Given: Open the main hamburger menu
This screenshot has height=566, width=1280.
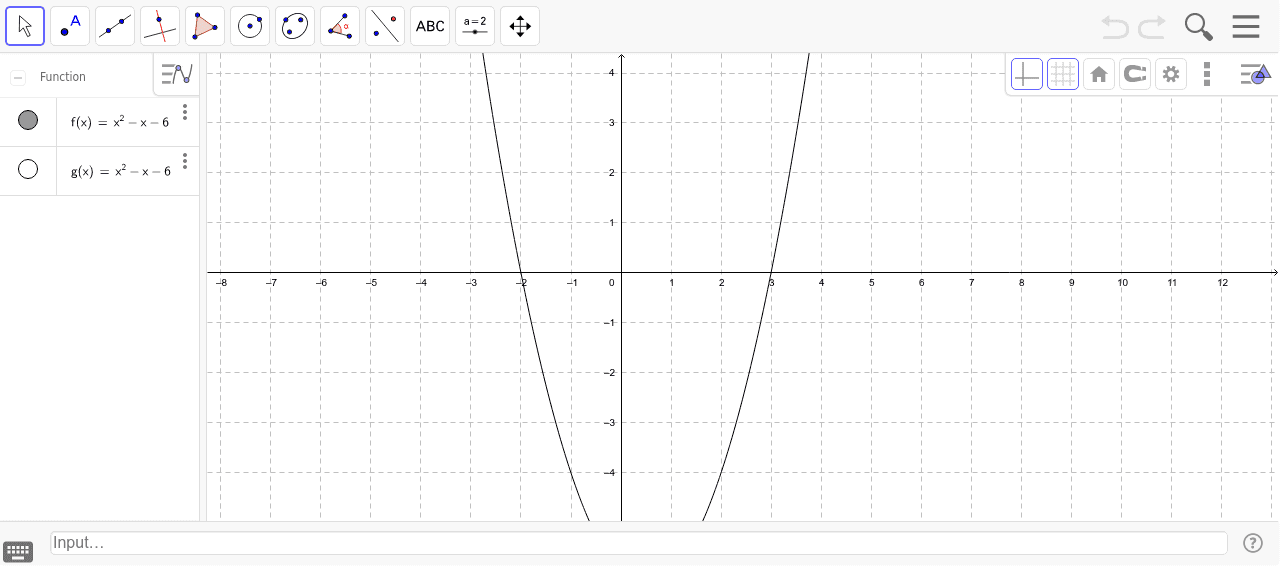Looking at the screenshot, I should click(x=1246, y=26).
